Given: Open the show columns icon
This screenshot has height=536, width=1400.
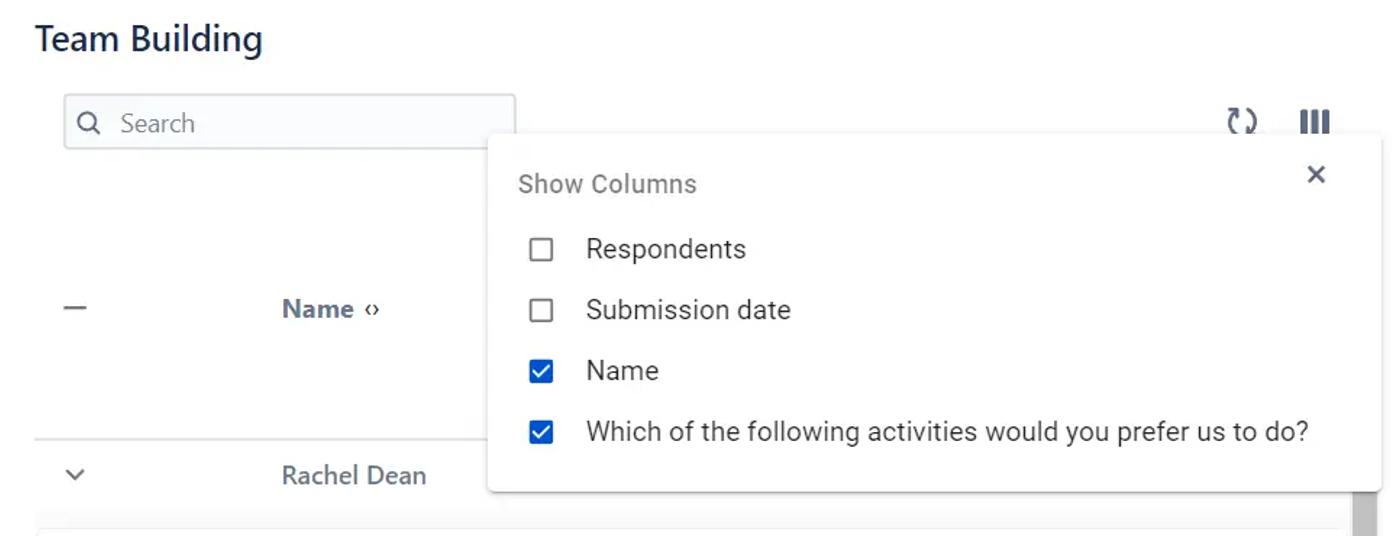Looking at the screenshot, I should [1314, 122].
